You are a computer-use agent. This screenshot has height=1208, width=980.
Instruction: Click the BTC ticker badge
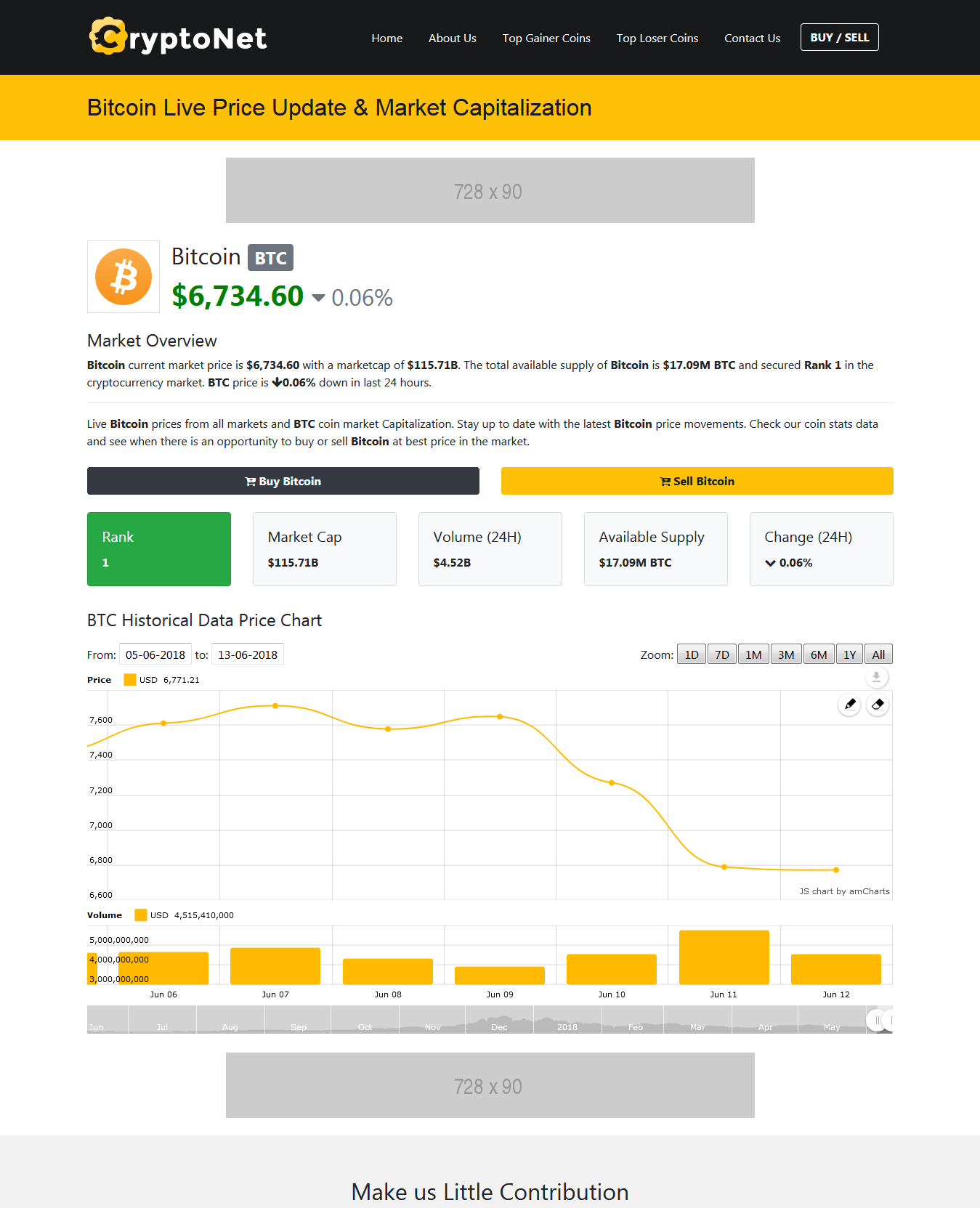click(x=271, y=258)
